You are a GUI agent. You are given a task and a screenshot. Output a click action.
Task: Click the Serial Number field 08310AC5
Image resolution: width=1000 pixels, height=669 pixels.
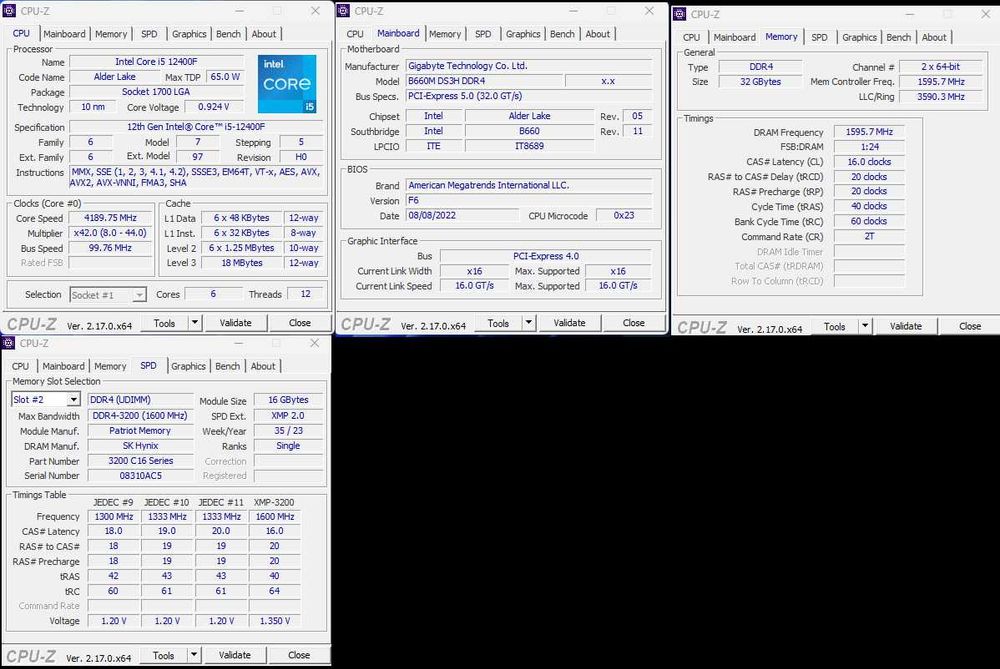click(x=140, y=475)
